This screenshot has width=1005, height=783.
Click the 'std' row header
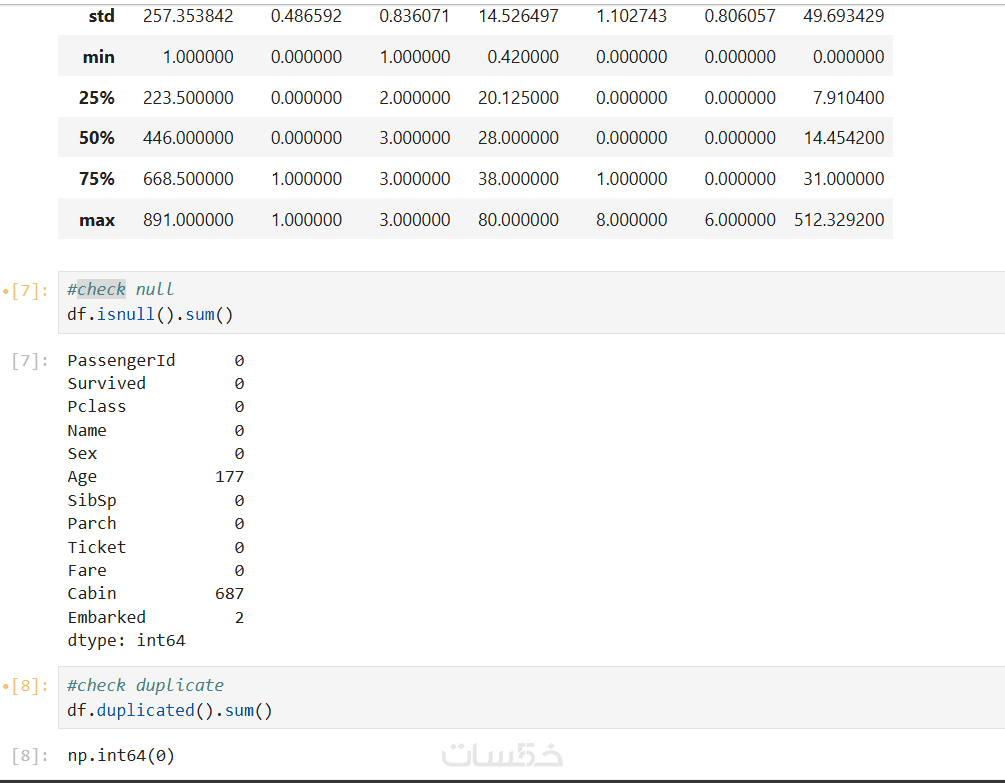101,16
